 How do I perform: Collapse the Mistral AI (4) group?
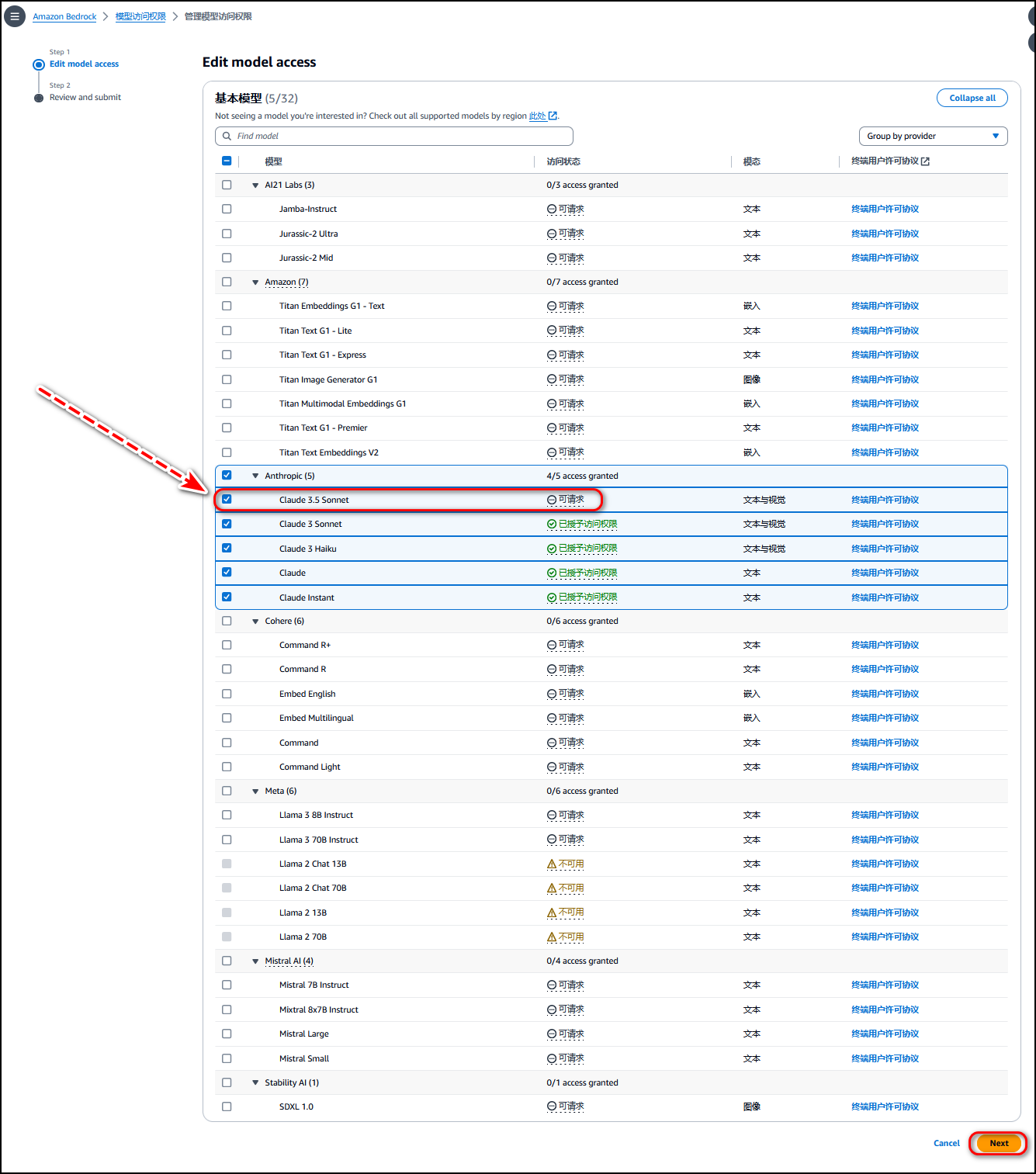coord(255,961)
